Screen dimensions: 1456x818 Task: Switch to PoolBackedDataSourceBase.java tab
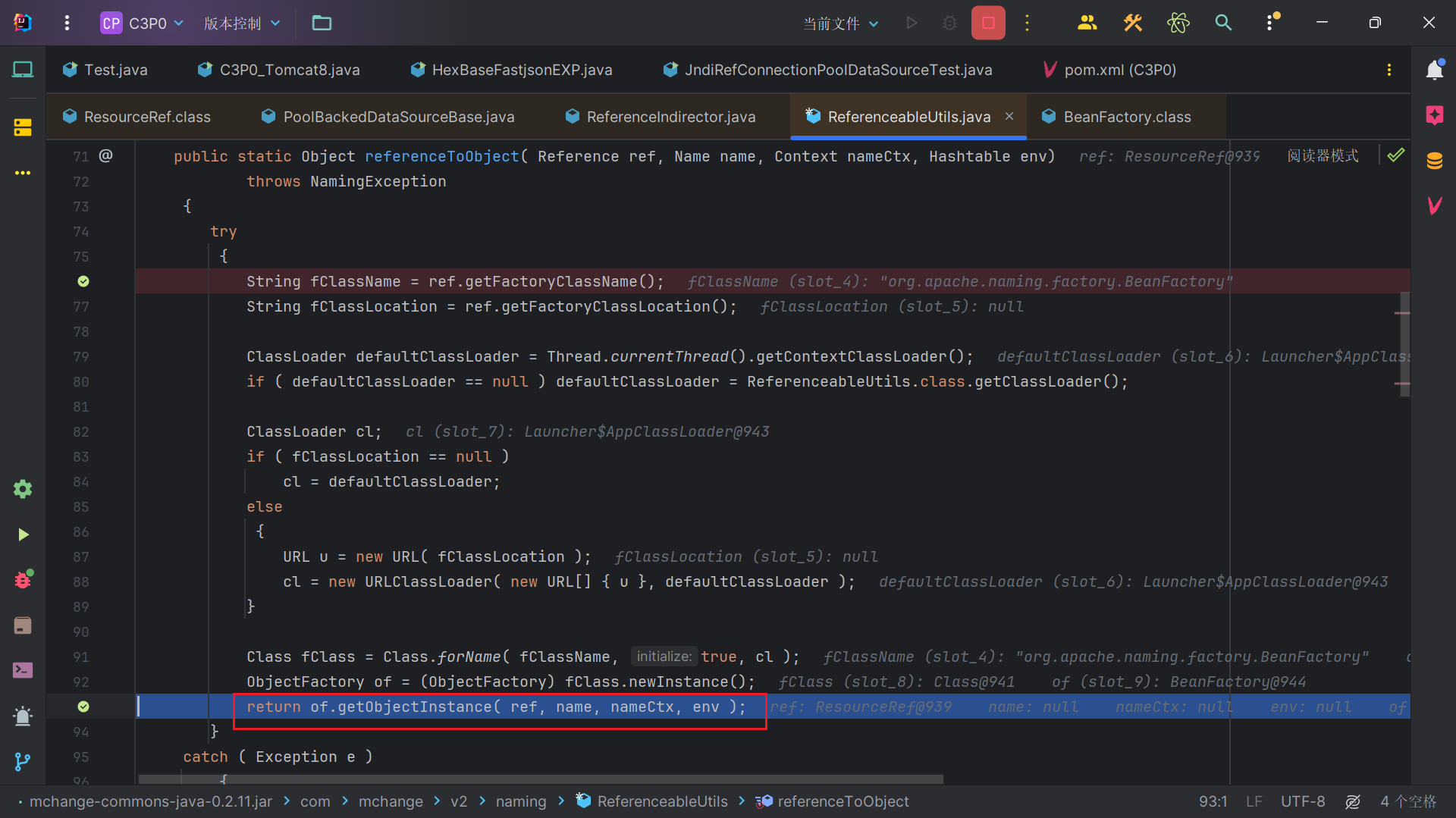388,117
